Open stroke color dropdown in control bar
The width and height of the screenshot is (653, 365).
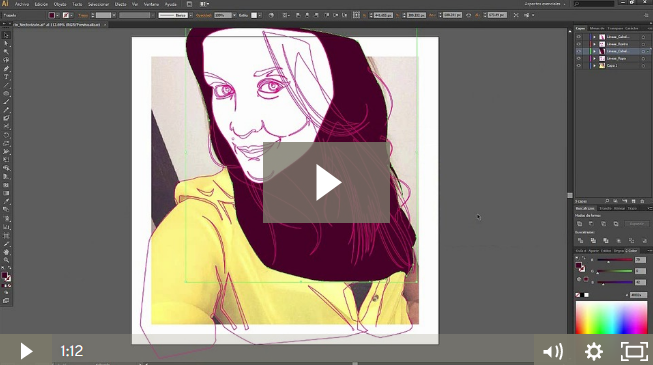coord(72,15)
